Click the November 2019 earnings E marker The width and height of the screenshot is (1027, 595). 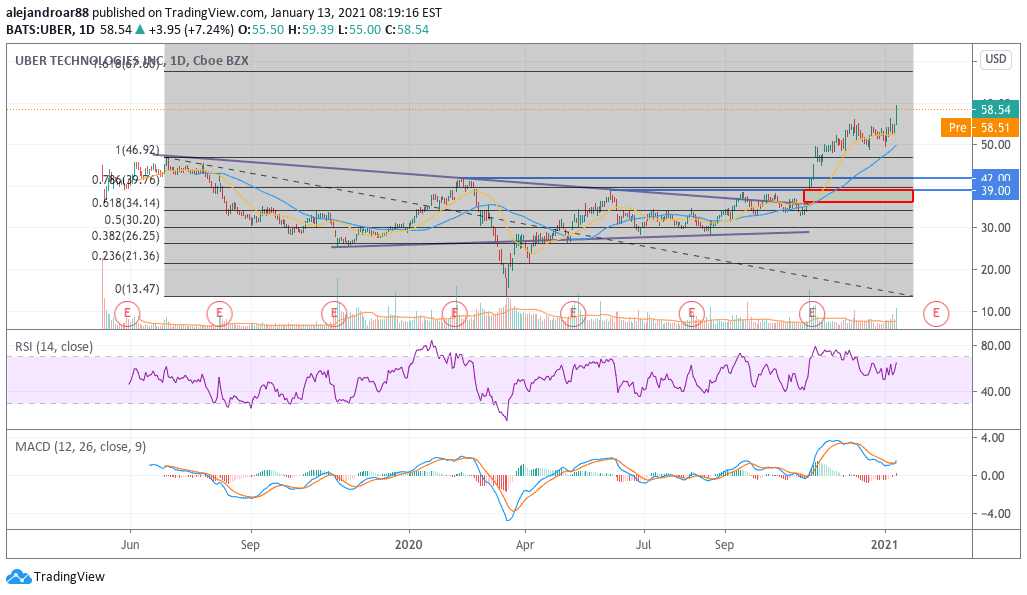click(x=334, y=313)
